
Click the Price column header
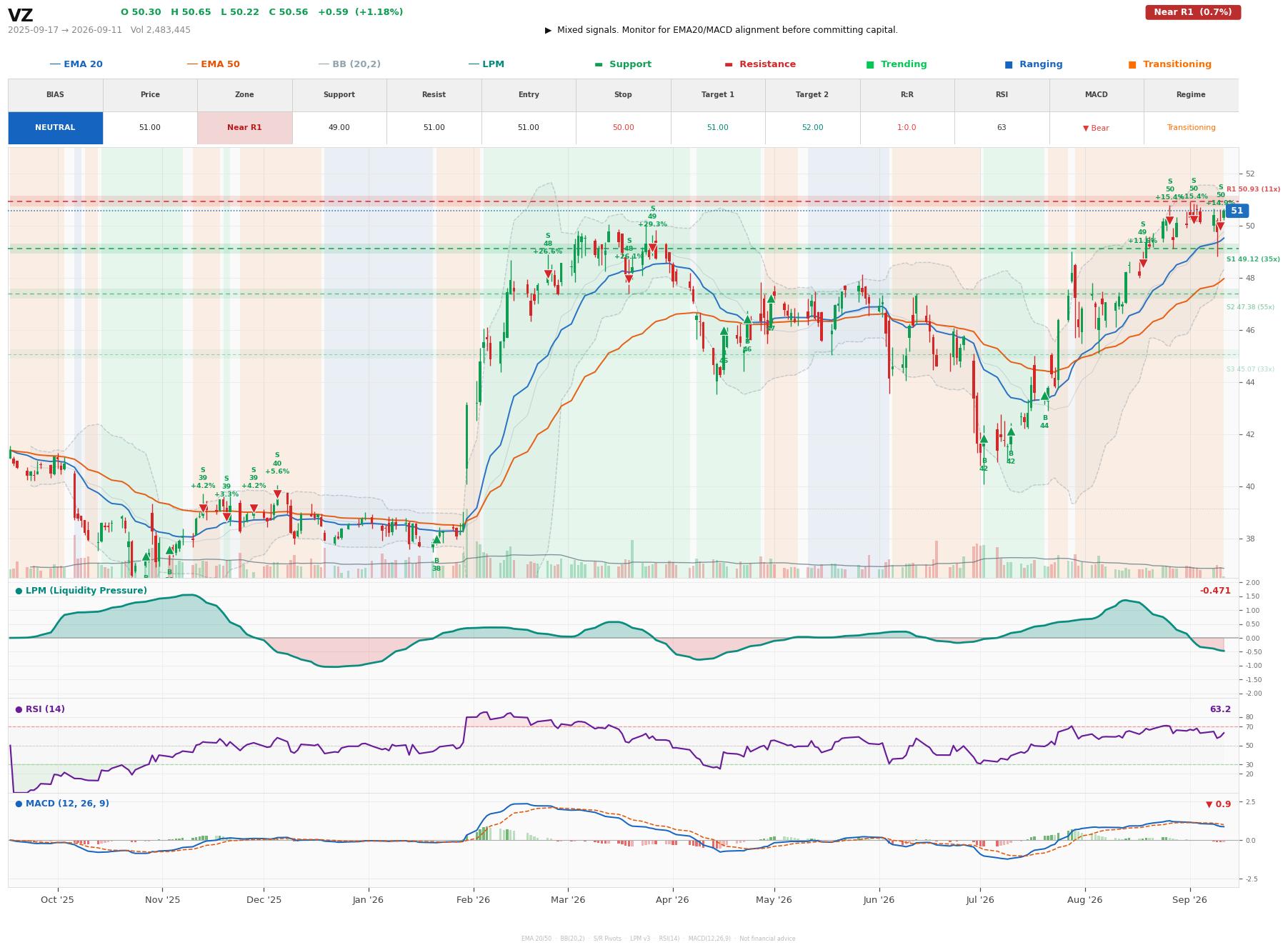pyautogui.click(x=150, y=95)
